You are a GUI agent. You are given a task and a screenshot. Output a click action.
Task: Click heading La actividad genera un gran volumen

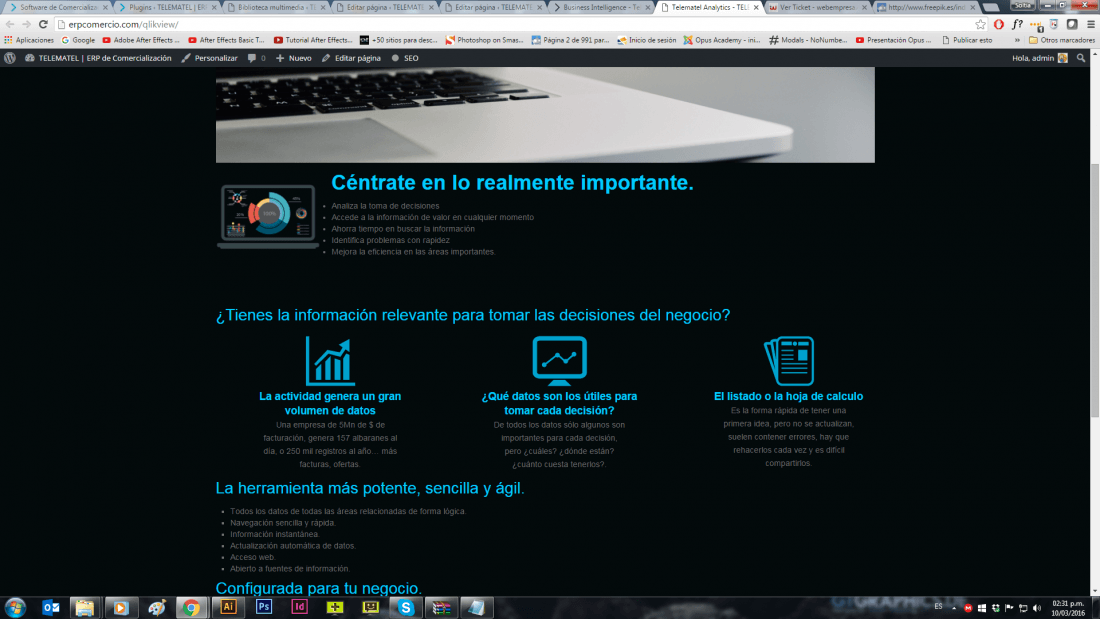point(330,403)
